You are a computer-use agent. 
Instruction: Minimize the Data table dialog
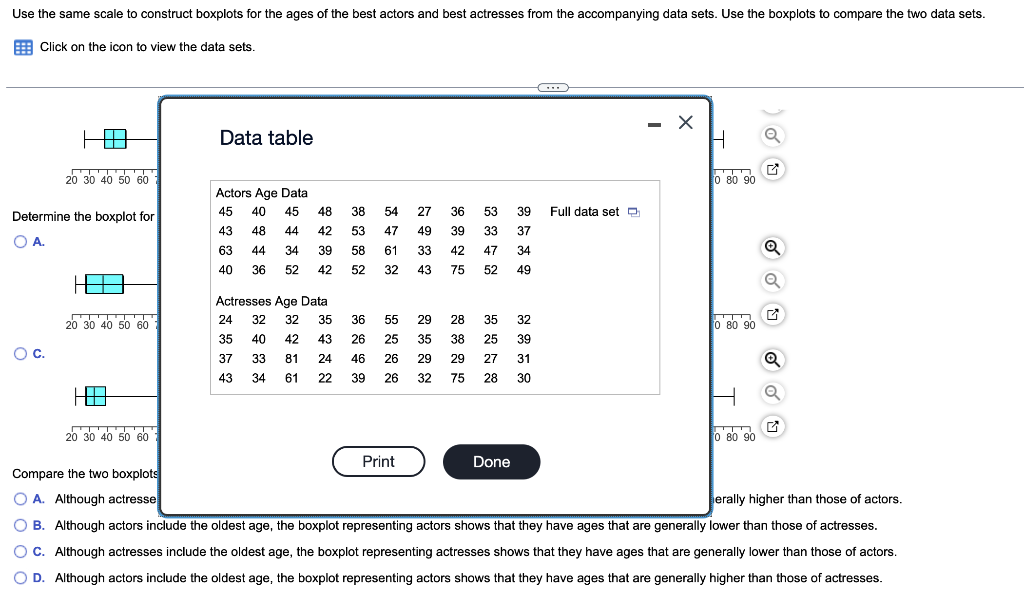[x=654, y=123]
